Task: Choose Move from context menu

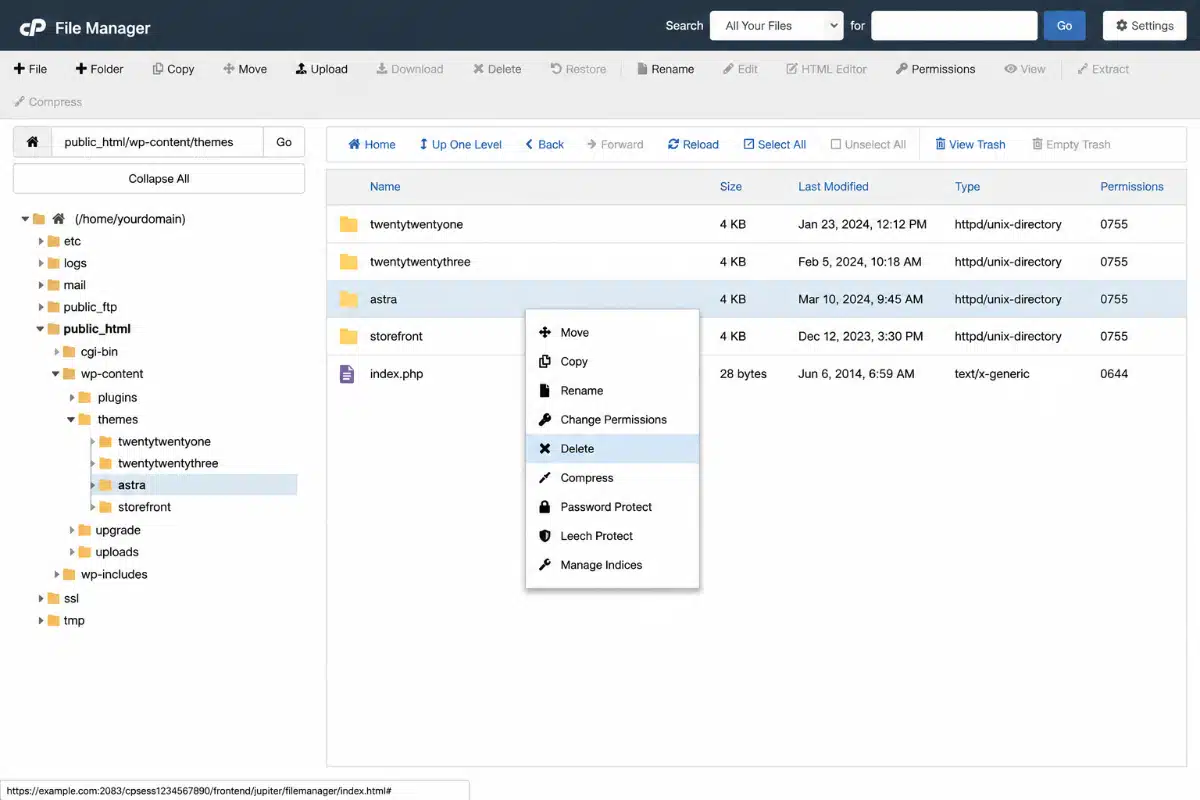Action: pyautogui.click(x=612, y=333)
